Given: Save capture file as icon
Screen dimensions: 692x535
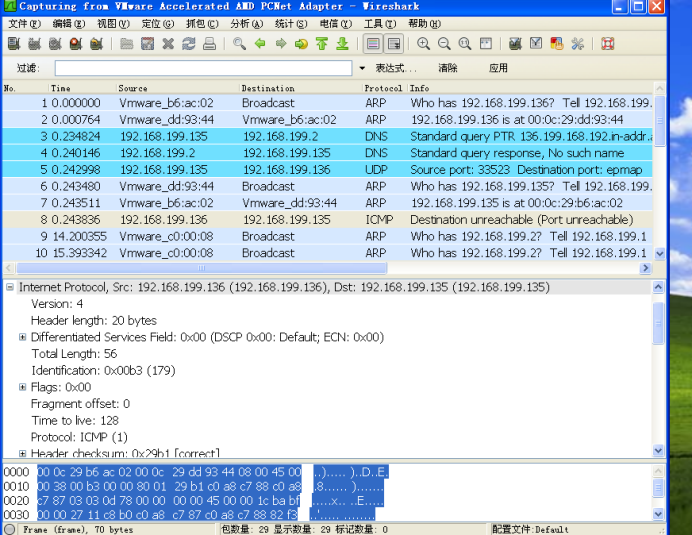Looking at the screenshot, I should [147, 44].
